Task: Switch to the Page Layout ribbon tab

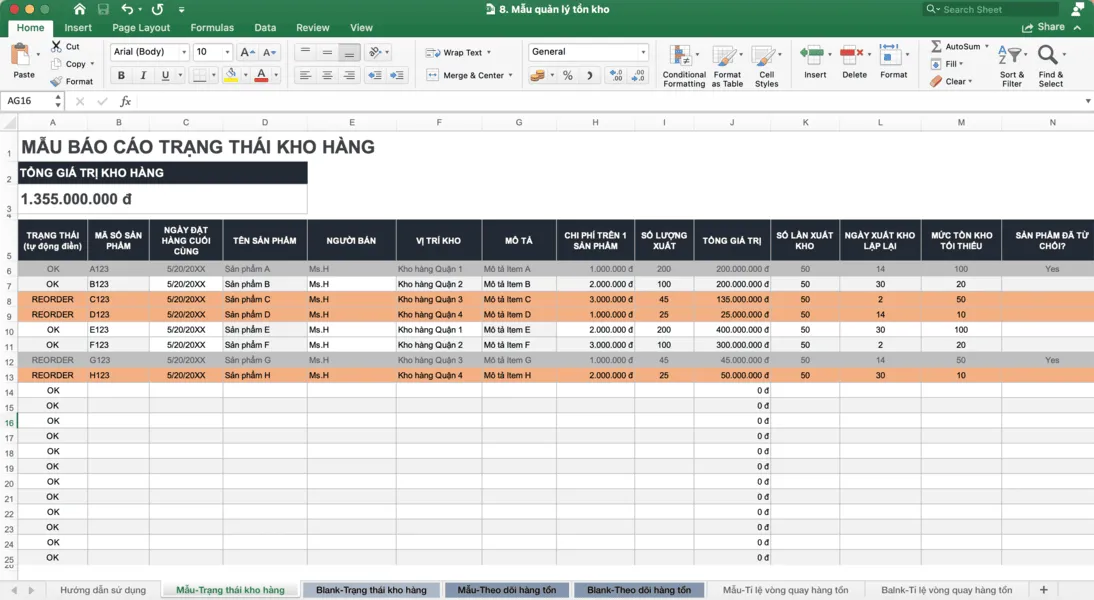Action: point(141,28)
